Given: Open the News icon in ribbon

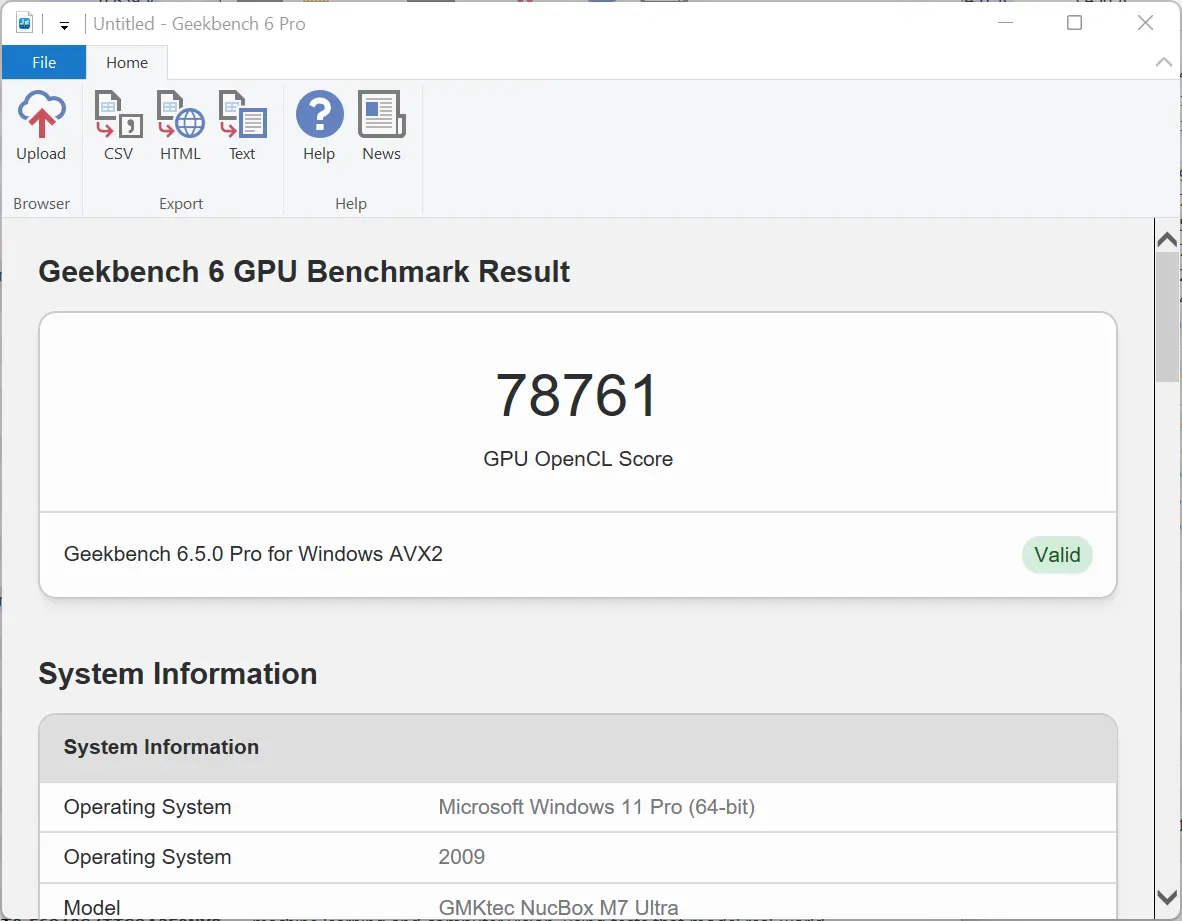Looking at the screenshot, I should click(381, 117).
